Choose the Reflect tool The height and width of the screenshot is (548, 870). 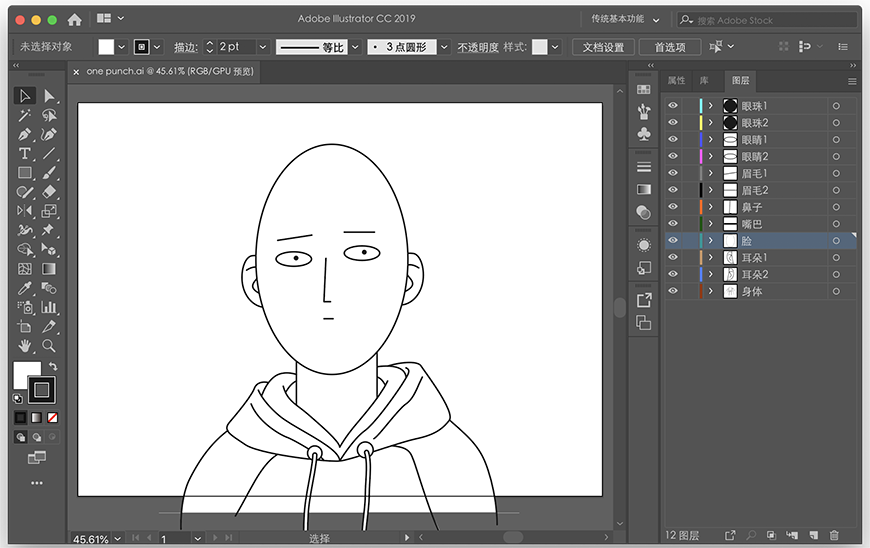[24, 211]
